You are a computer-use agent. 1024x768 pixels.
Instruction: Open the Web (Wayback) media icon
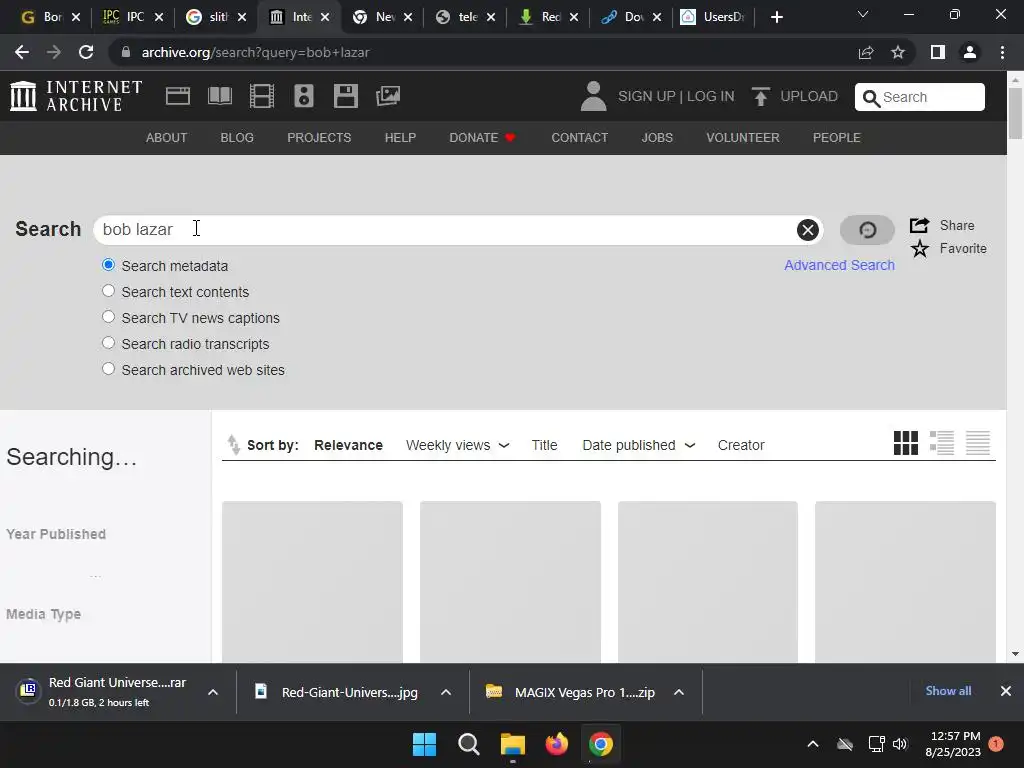[x=178, y=96]
